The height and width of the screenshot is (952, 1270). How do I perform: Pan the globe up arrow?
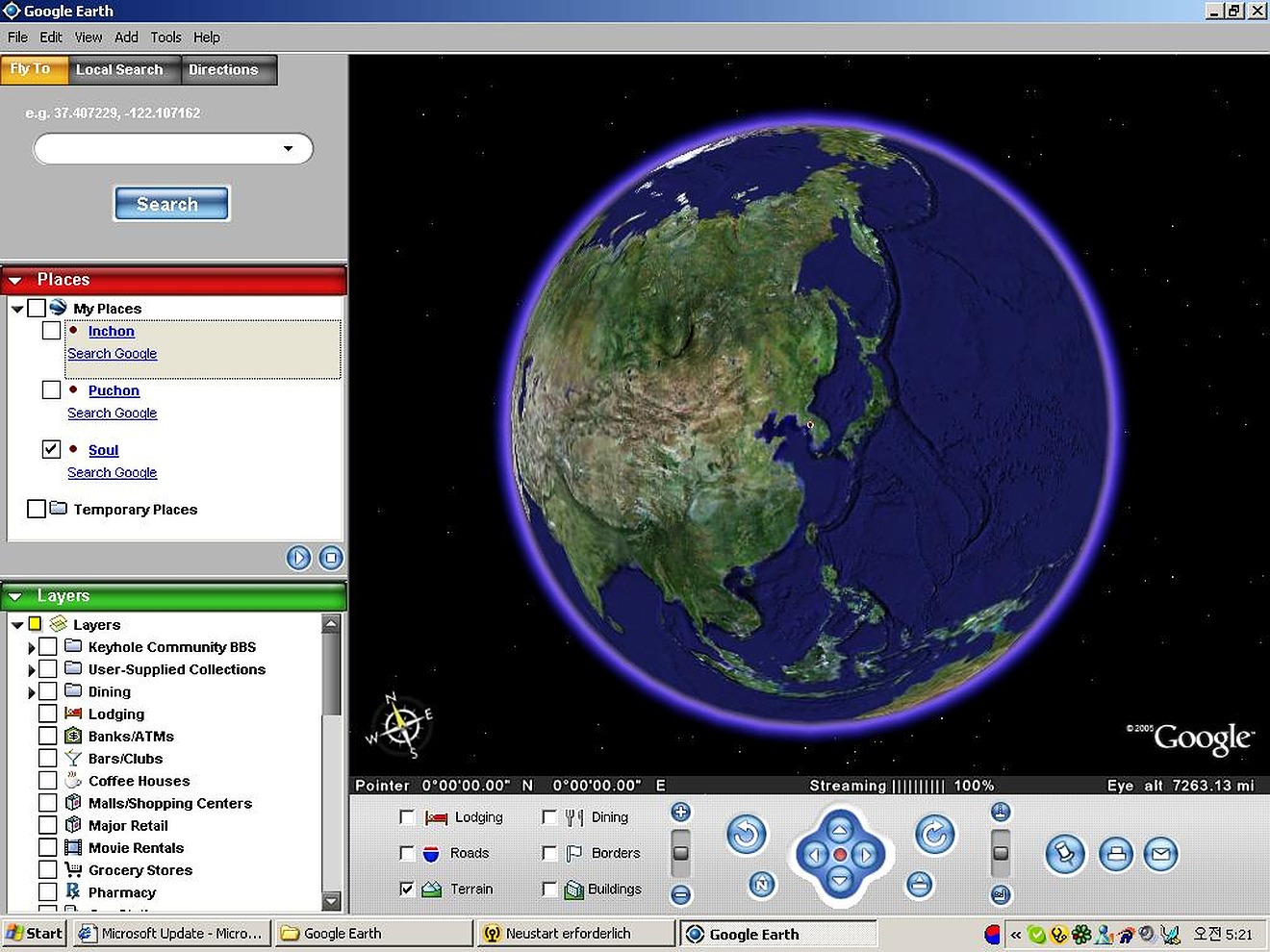pyautogui.click(x=840, y=830)
